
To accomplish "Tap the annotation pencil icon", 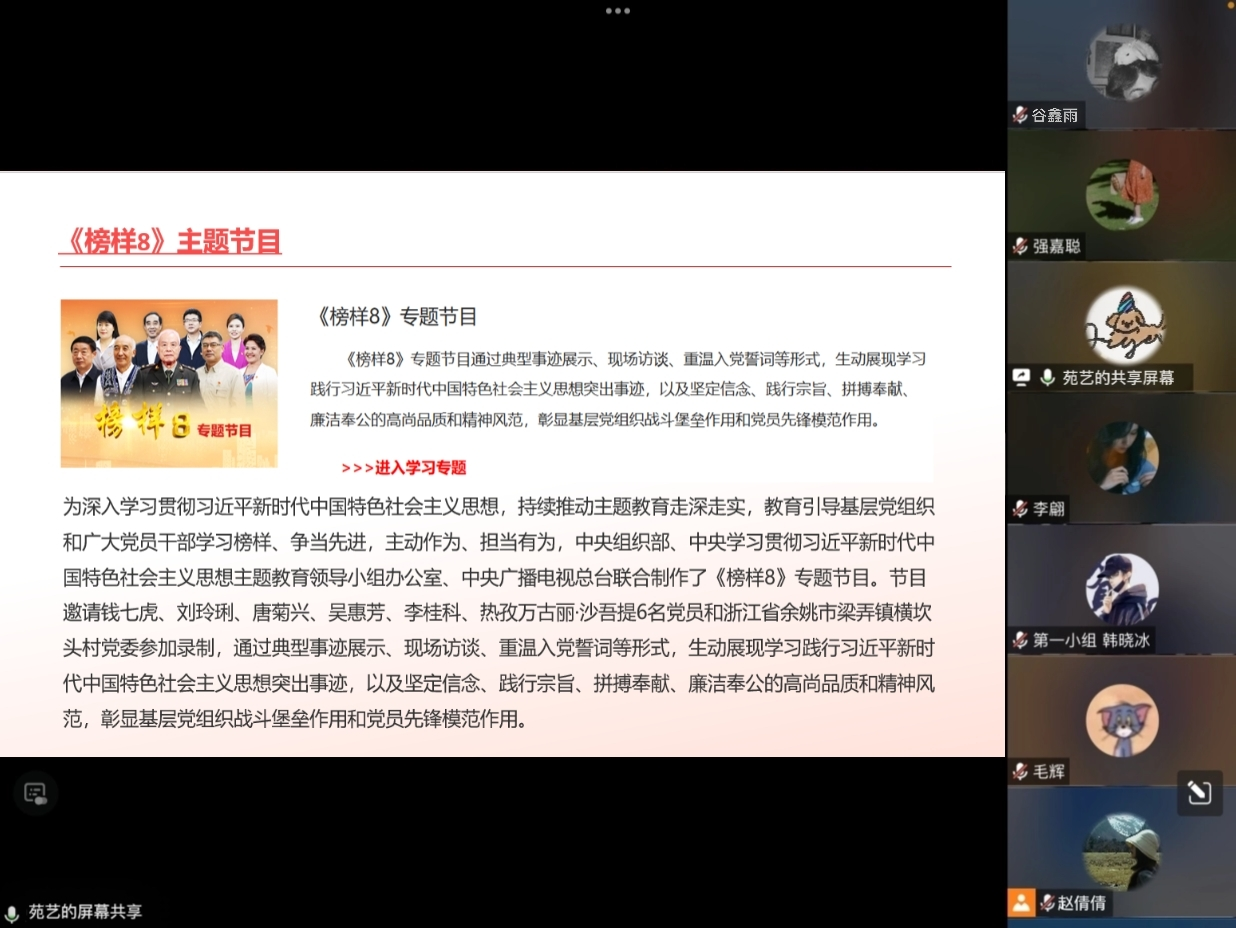I will (x=1199, y=793).
